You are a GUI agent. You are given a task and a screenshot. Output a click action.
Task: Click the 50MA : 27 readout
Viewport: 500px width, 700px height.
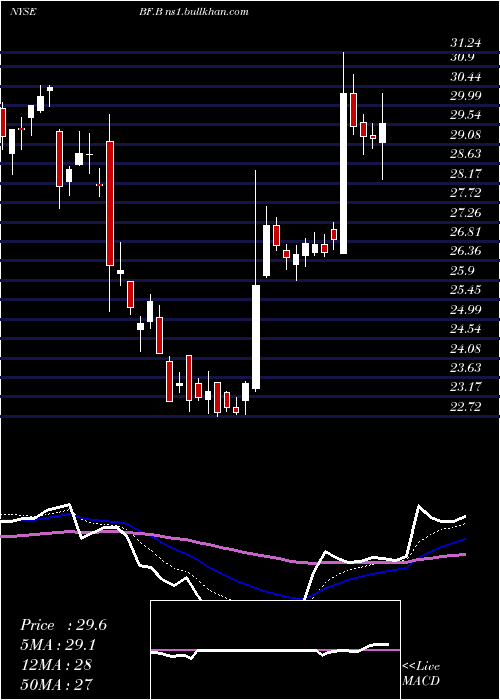pos(57,684)
